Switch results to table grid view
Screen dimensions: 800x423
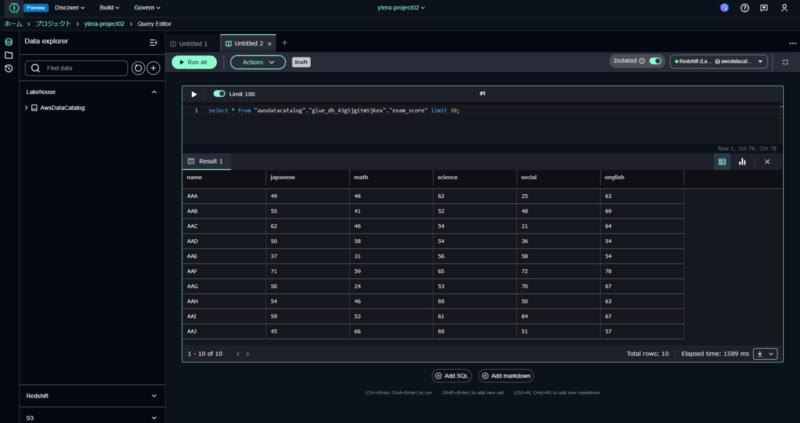[722, 161]
